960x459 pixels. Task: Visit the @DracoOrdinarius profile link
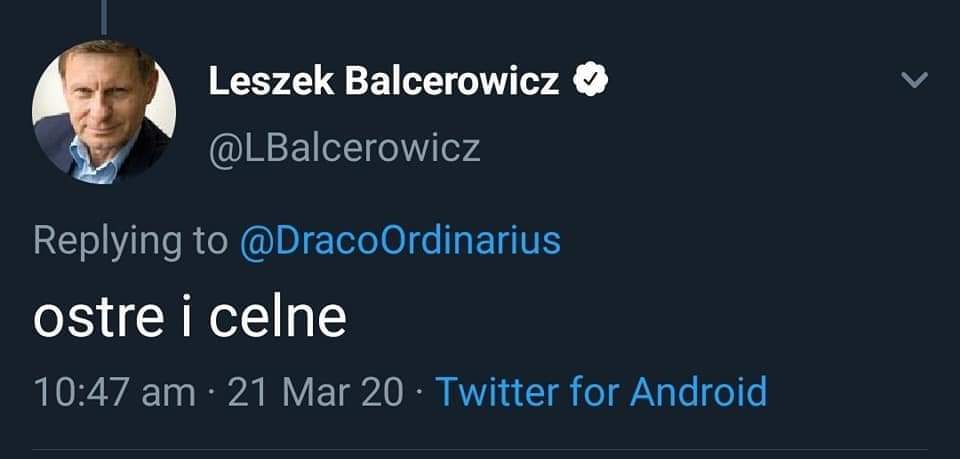[400, 241]
